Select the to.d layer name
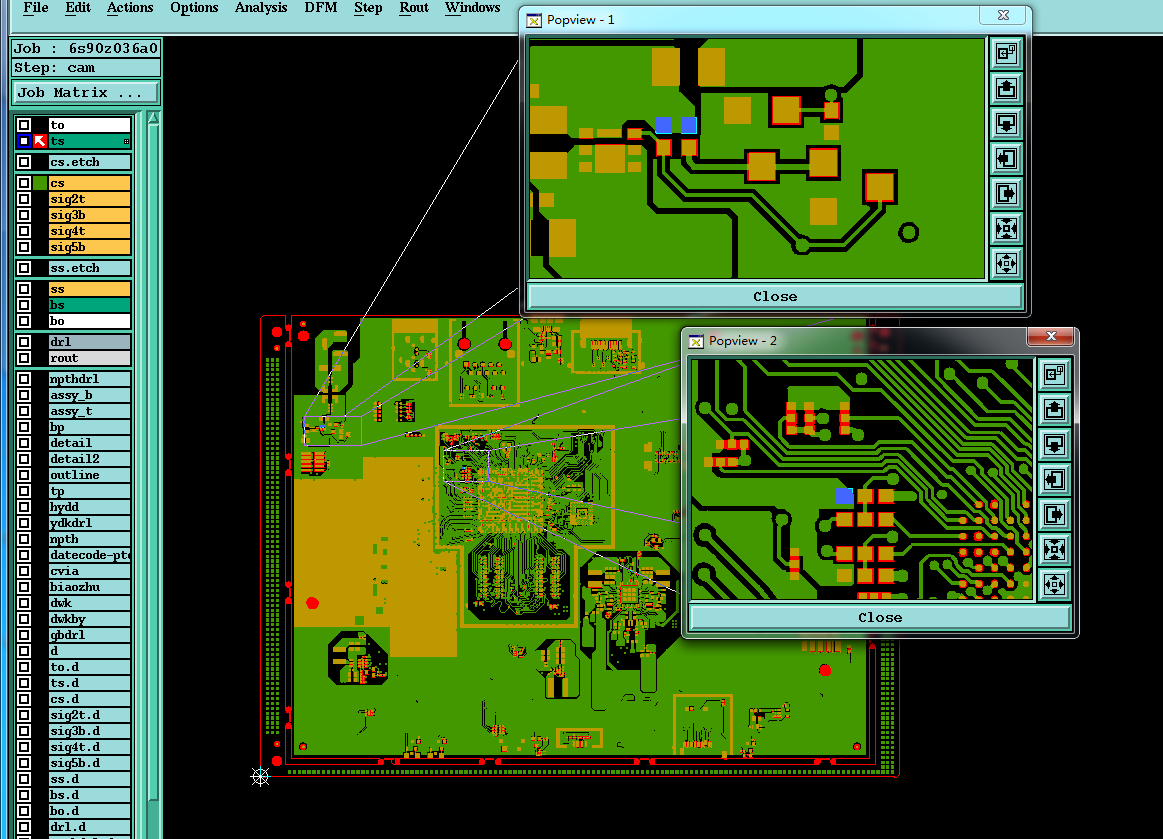Image resolution: width=1163 pixels, height=839 pixels. (90, 667)
